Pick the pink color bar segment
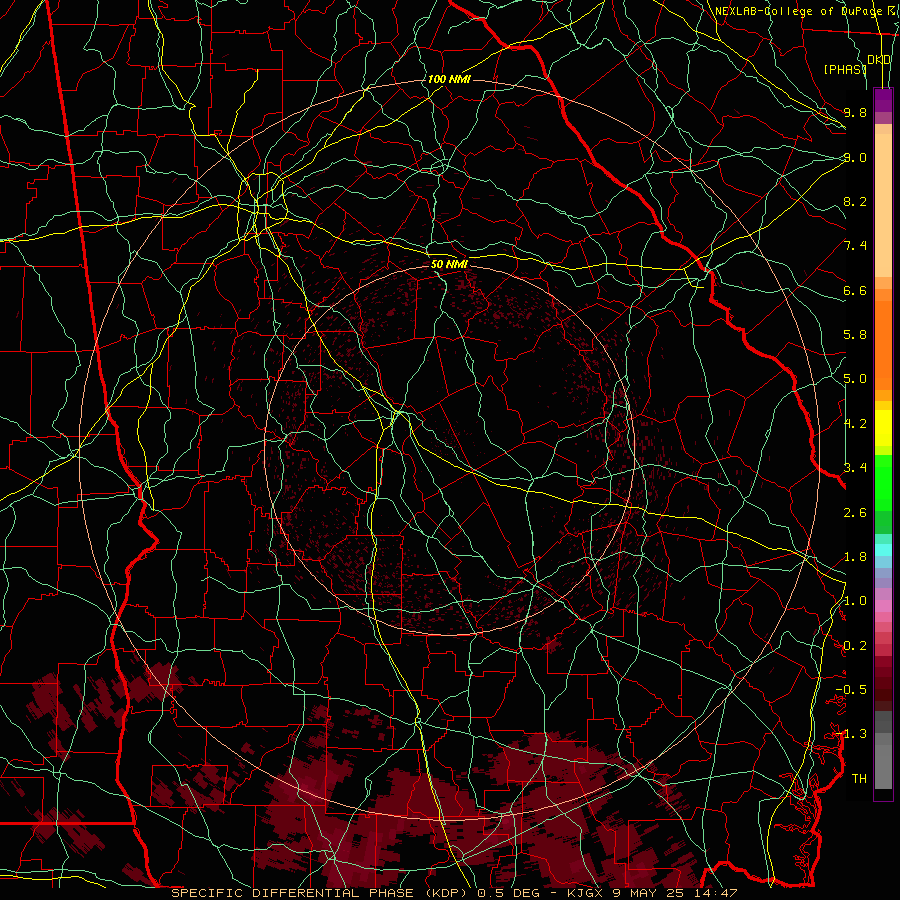900x900 pixels. [x=883, y=606]
